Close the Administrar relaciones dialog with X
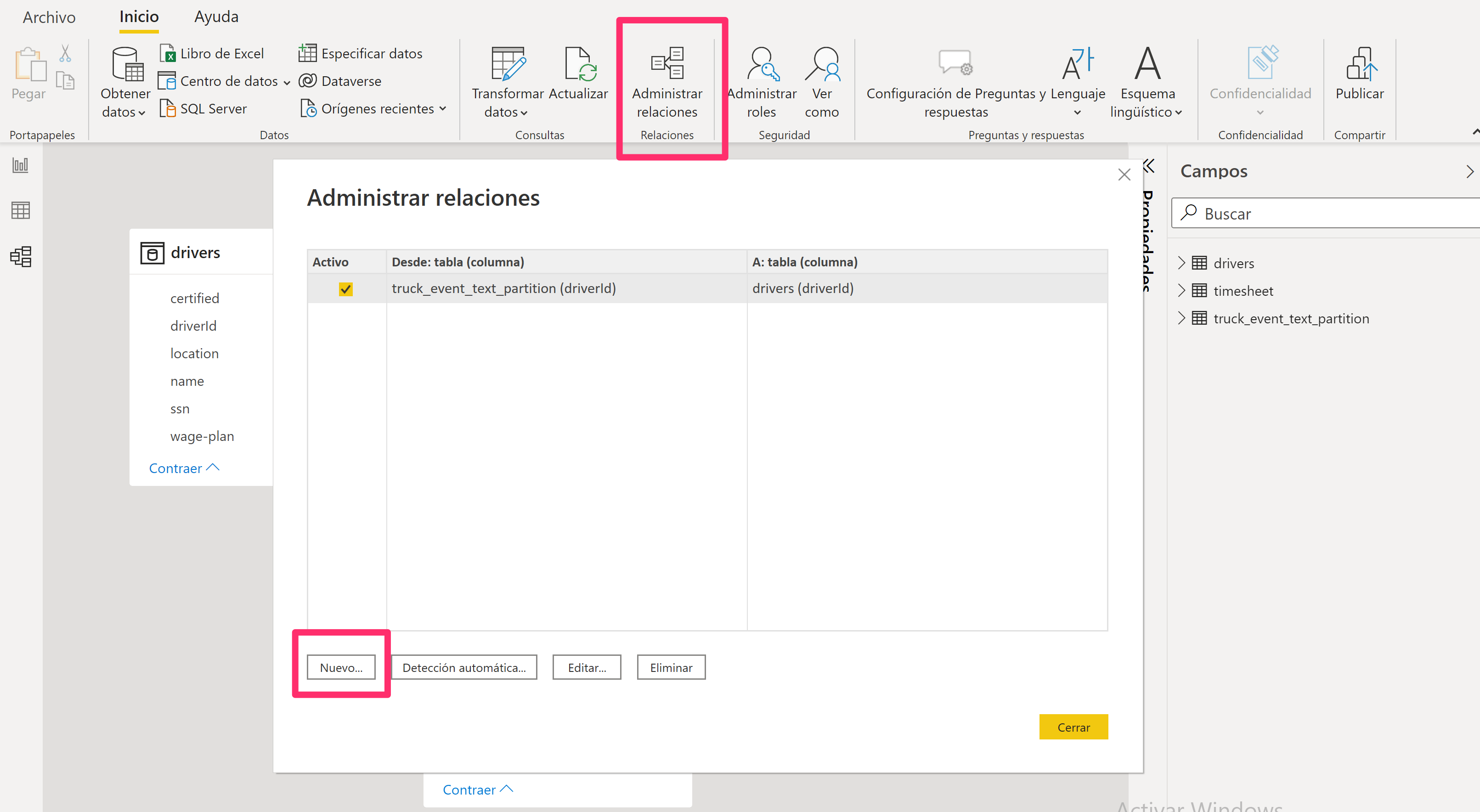Viewport: 1480px width, 812px height. (x=1124, y=175)
